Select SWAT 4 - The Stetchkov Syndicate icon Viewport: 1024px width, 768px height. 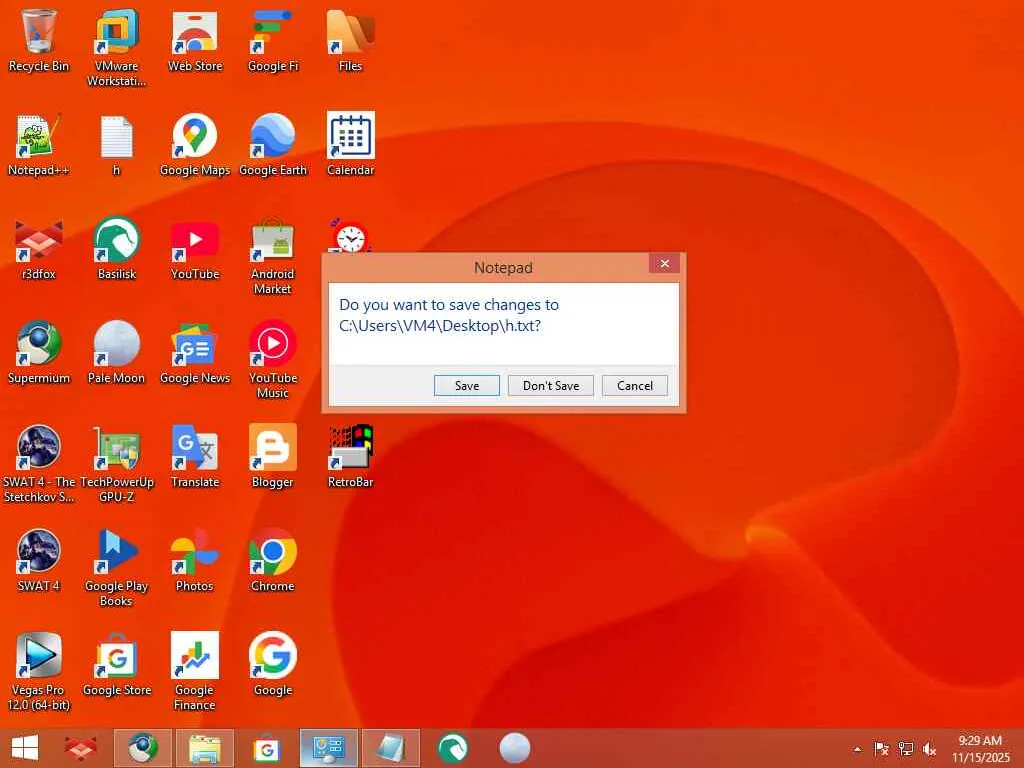click(39, 463)
